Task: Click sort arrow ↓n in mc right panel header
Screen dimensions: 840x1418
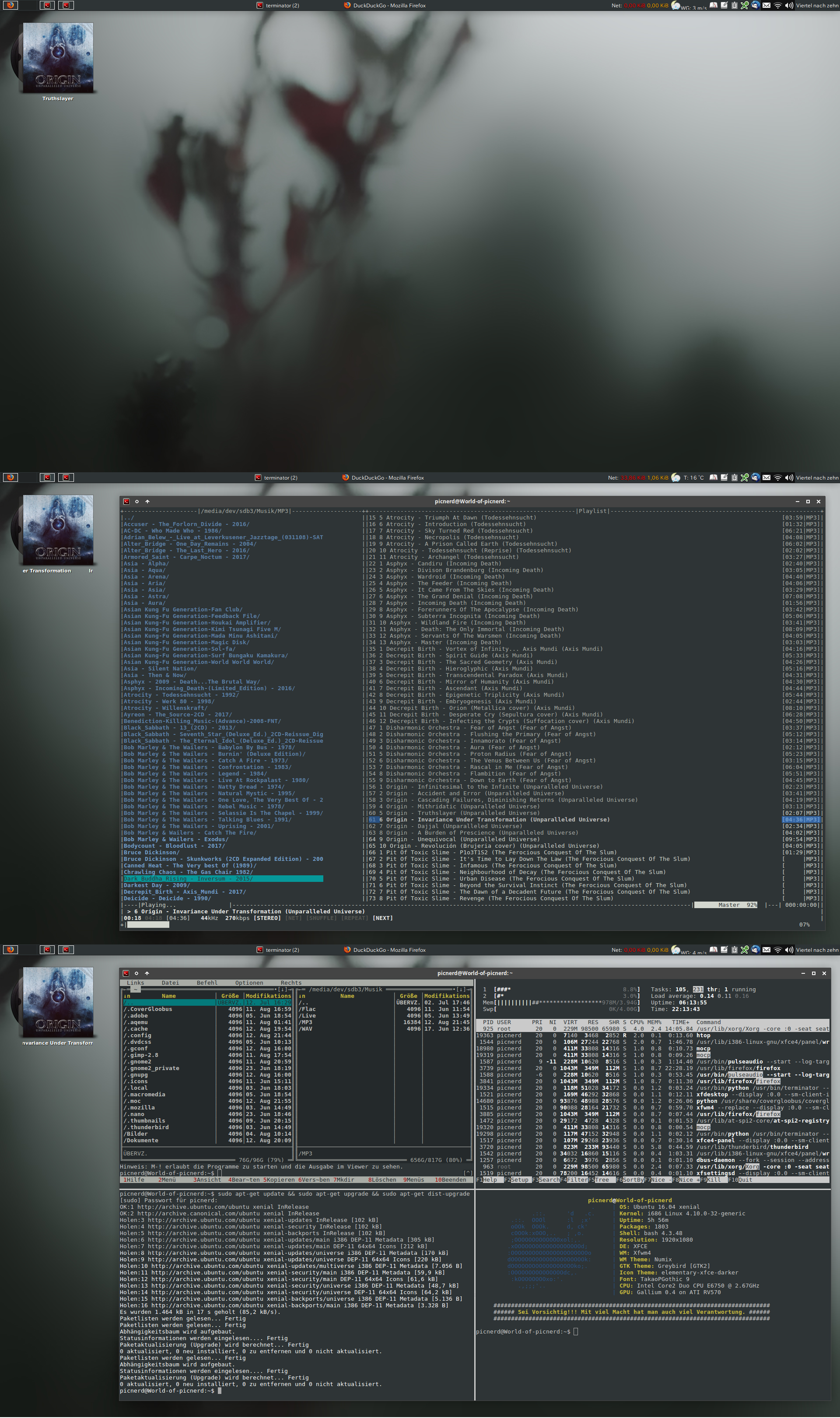Action: (x=302, y=996)
